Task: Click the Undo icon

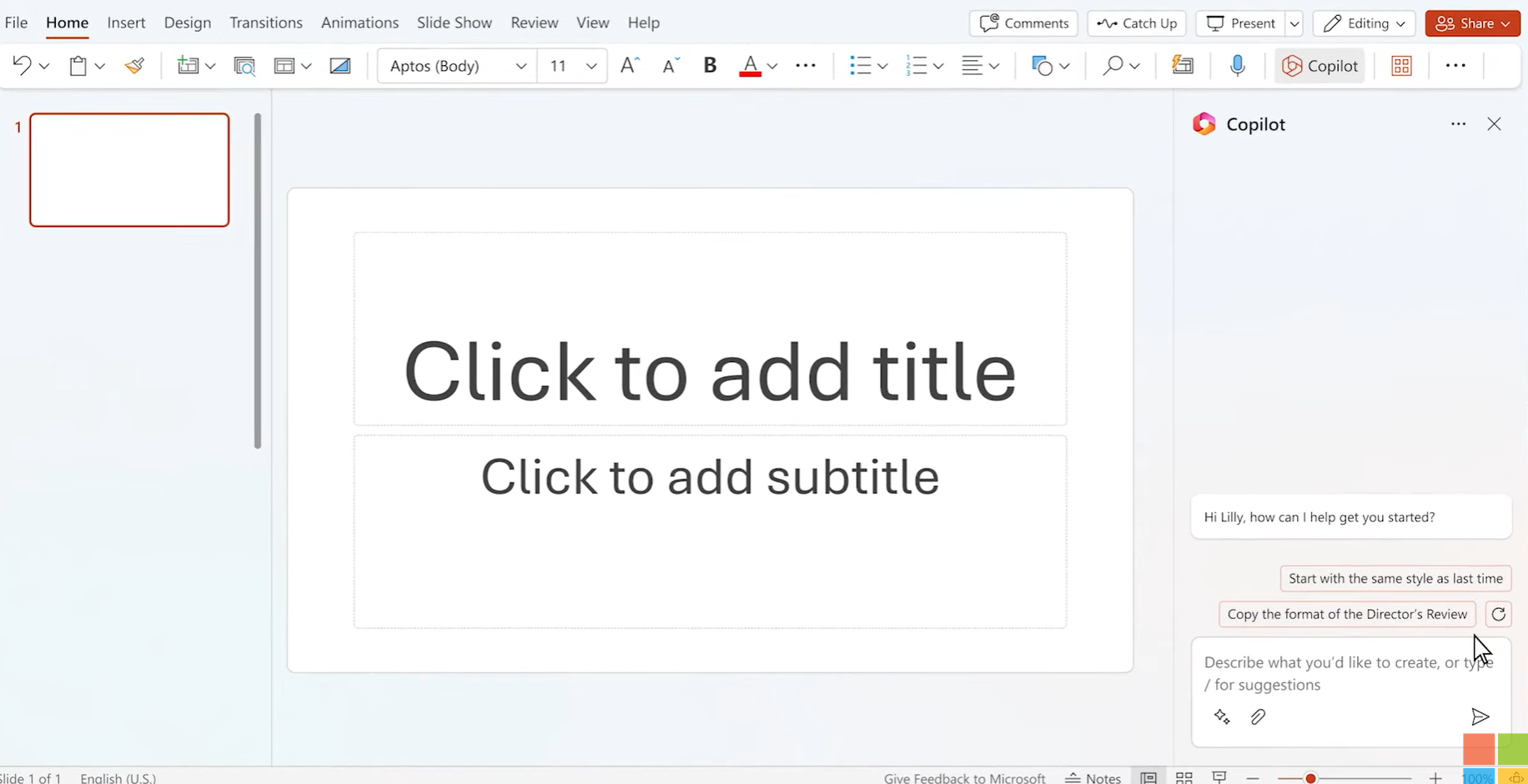Action: coord(22,65)
